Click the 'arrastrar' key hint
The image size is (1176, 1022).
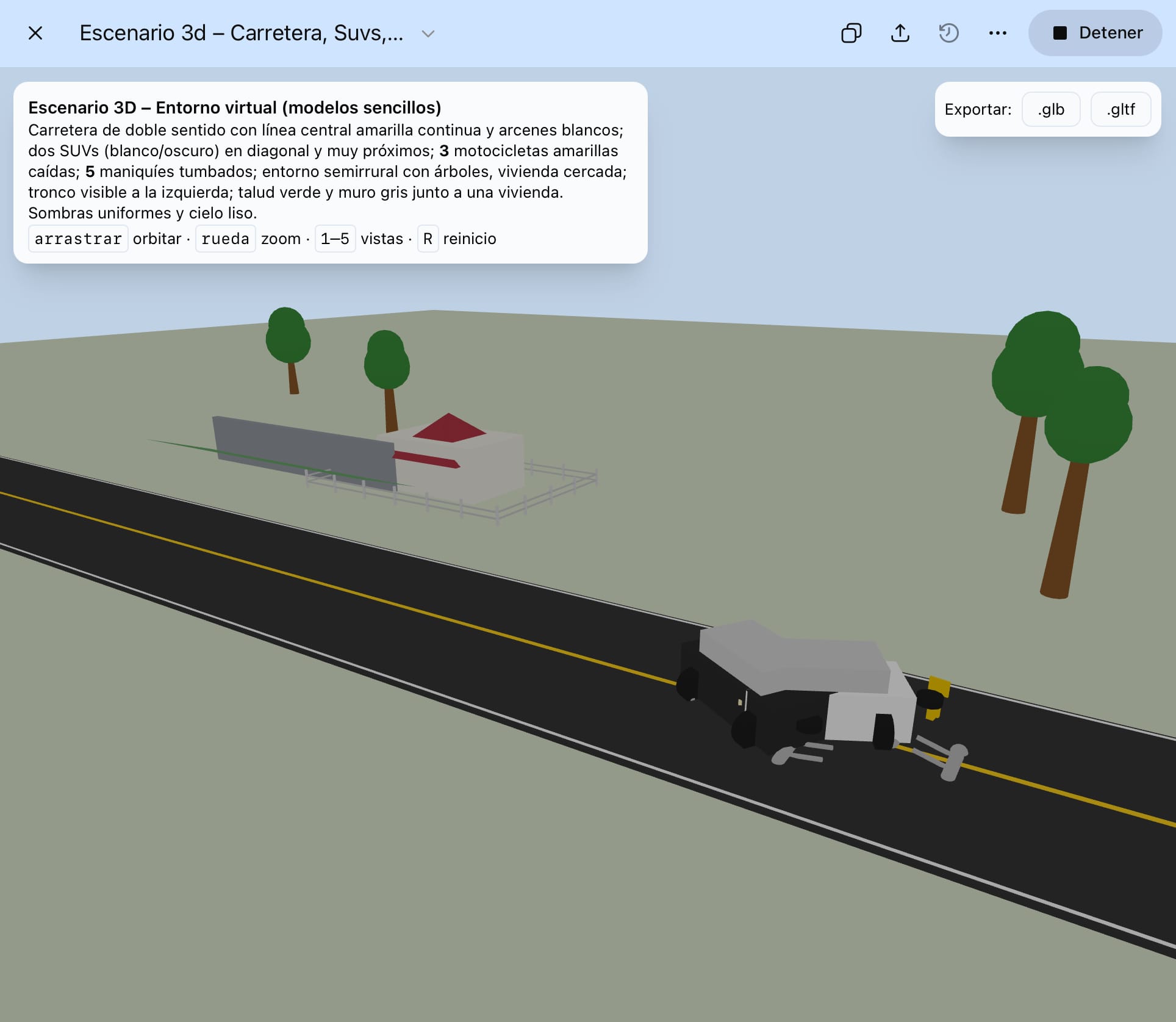(x=78, y=239)
